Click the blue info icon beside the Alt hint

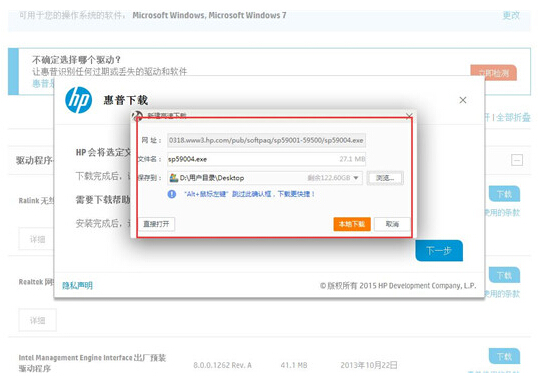click(x=172, y=194)
